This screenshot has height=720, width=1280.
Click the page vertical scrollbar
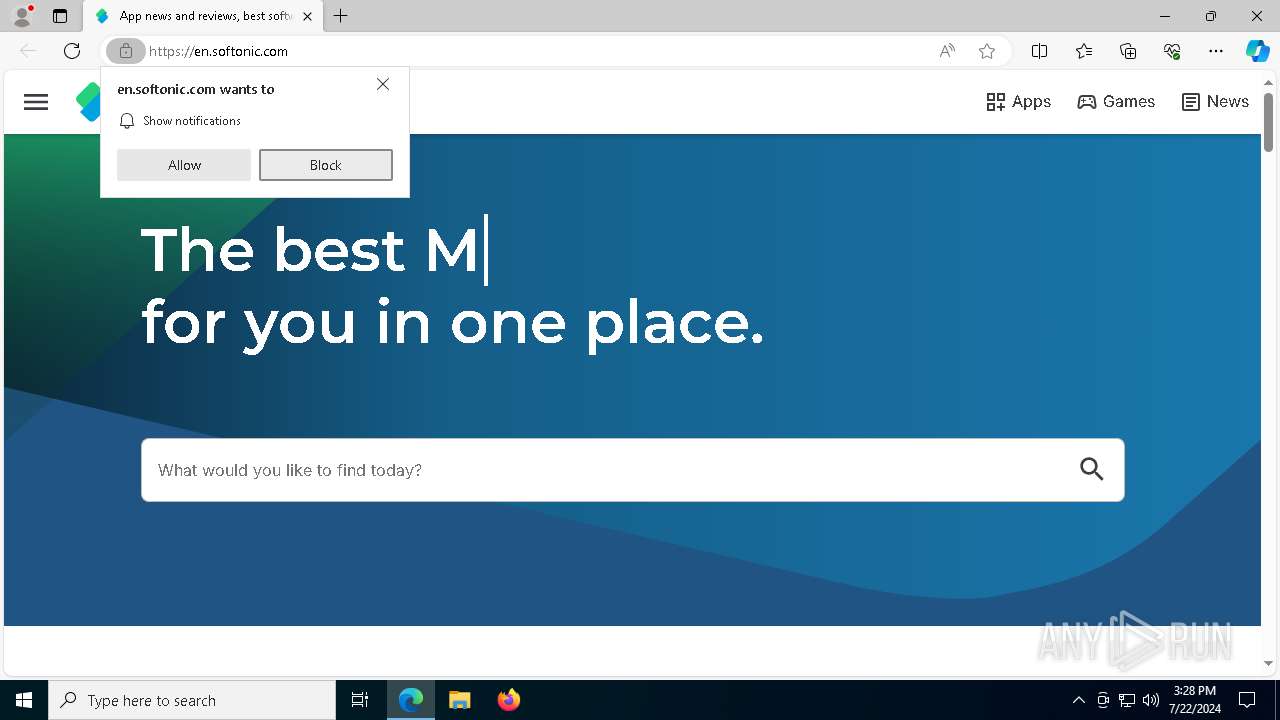point(1268,122)
